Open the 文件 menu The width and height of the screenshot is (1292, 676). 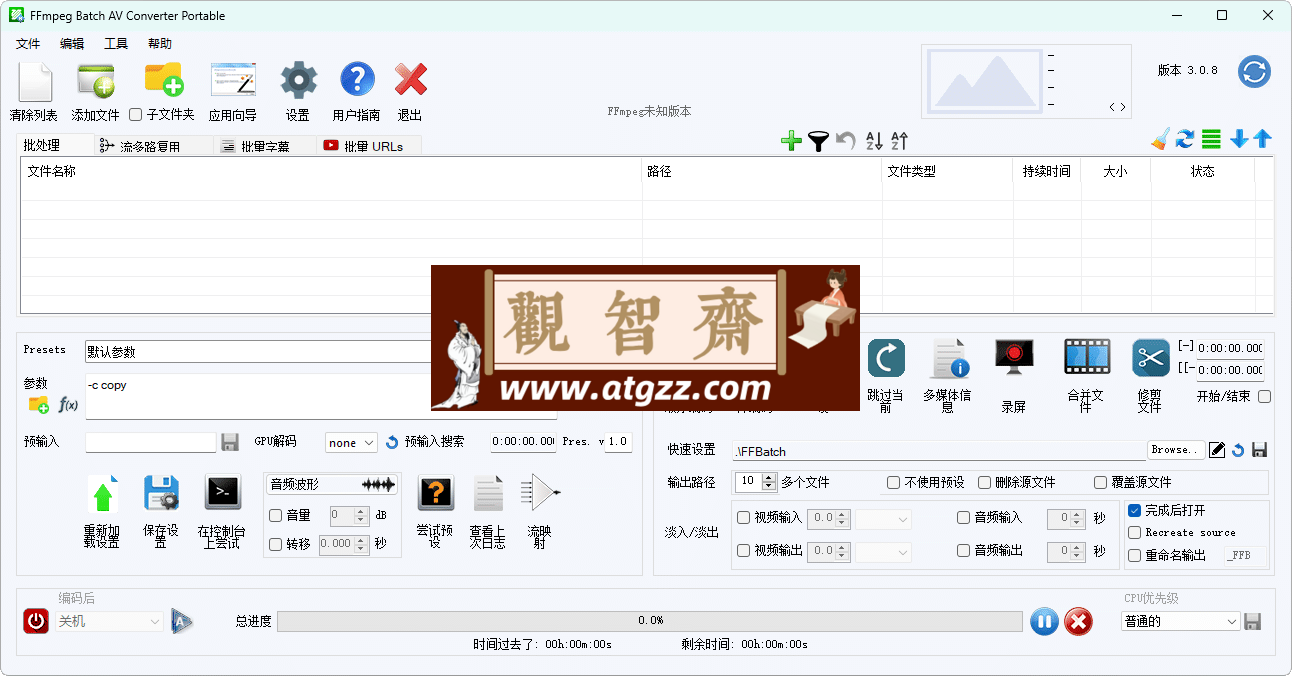click(28, 44)
